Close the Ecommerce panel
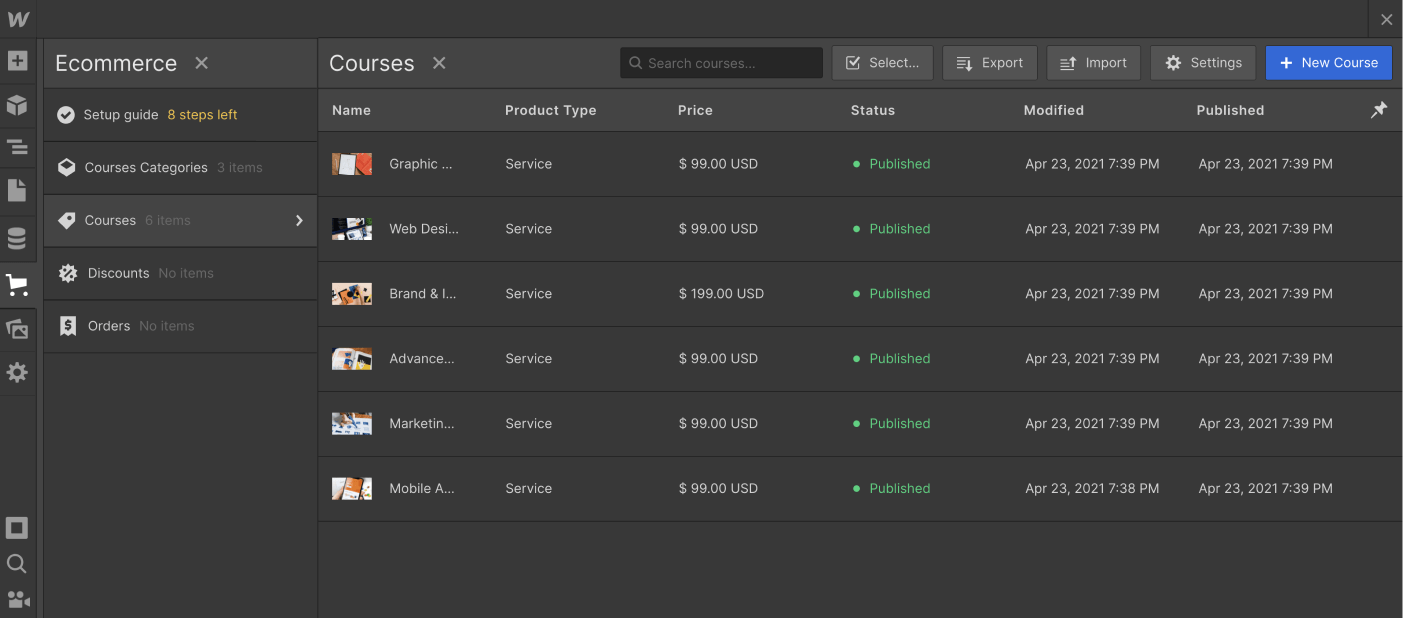1403x619 pixels. click(x=202, y=63)
